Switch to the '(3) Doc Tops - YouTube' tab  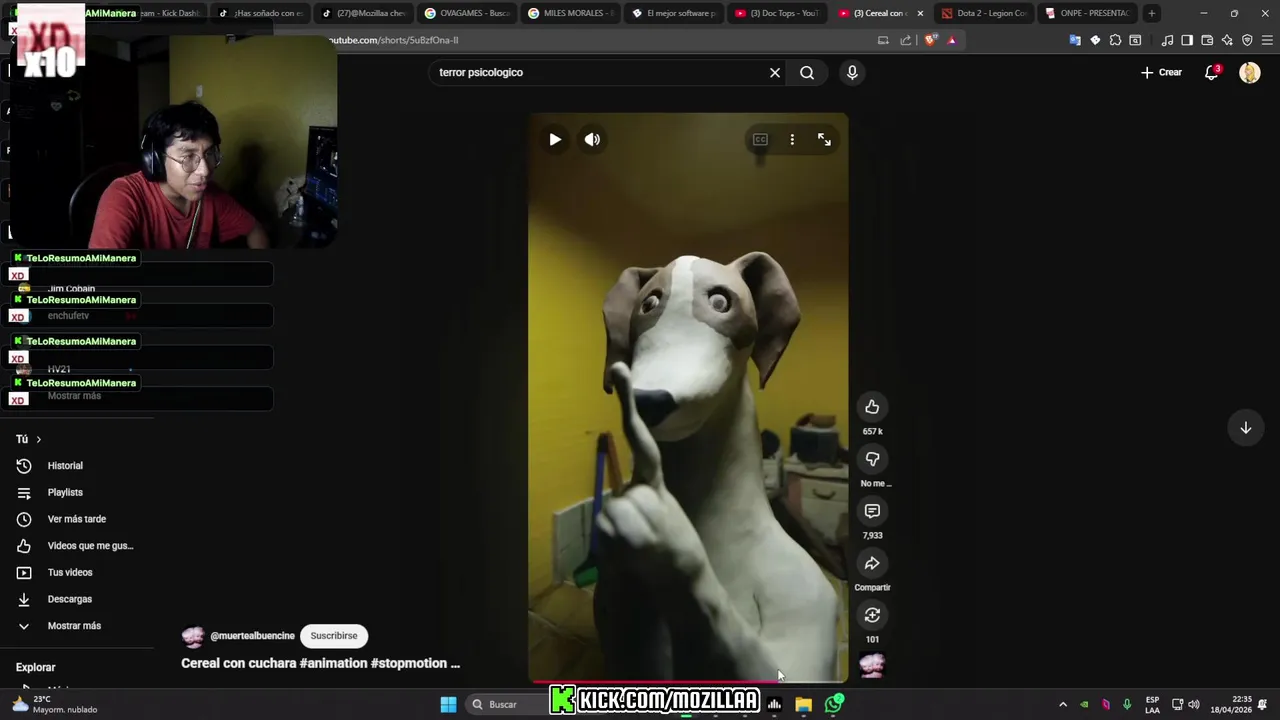pyautogui.click(x=776, y=13)
